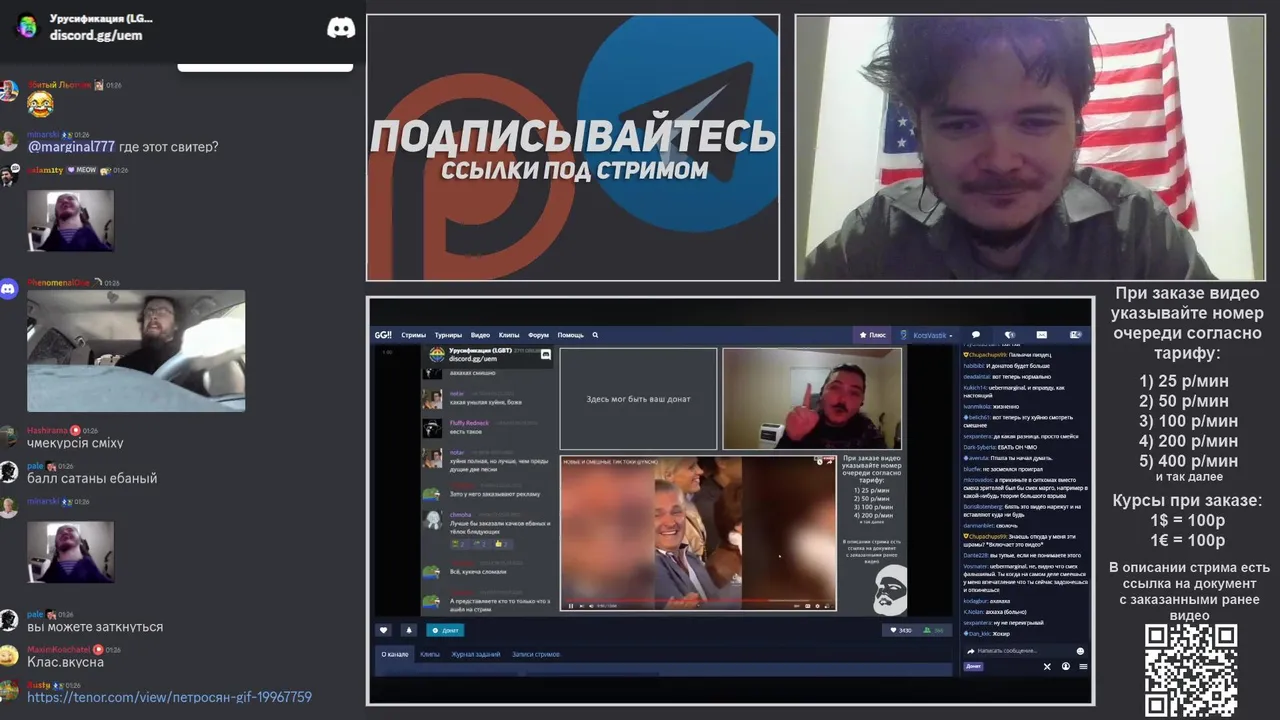The image size is (1280, 720).
Task: Click the '1$ = 100р' exchange rate text
Action: pyautogui.click(x=1188, y=521)
